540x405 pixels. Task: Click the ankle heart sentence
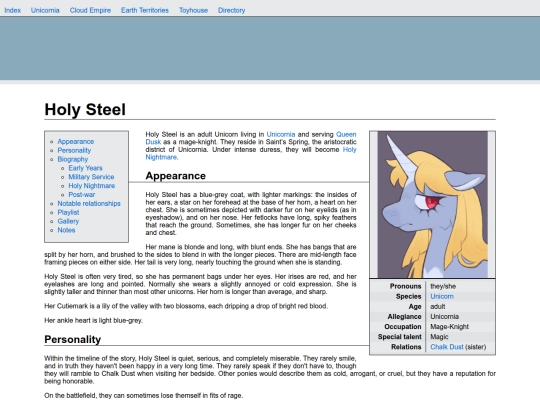tap(93, 321)
